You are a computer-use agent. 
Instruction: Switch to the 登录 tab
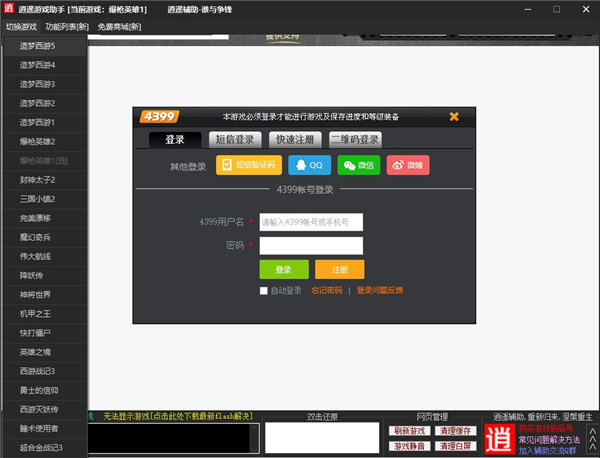(x=175, y=140)
